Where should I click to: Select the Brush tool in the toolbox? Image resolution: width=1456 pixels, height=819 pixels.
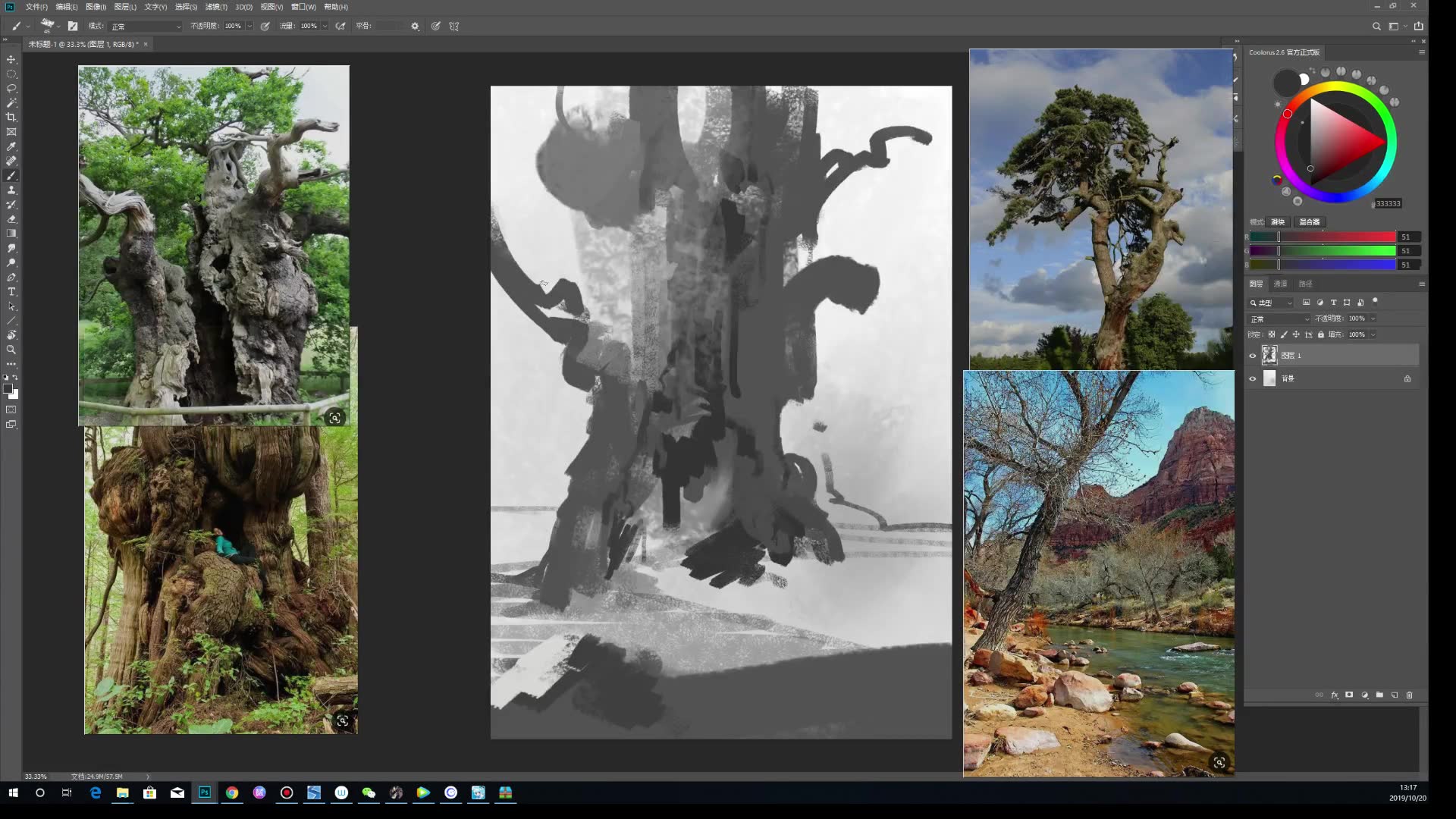(x=11, y=175)
